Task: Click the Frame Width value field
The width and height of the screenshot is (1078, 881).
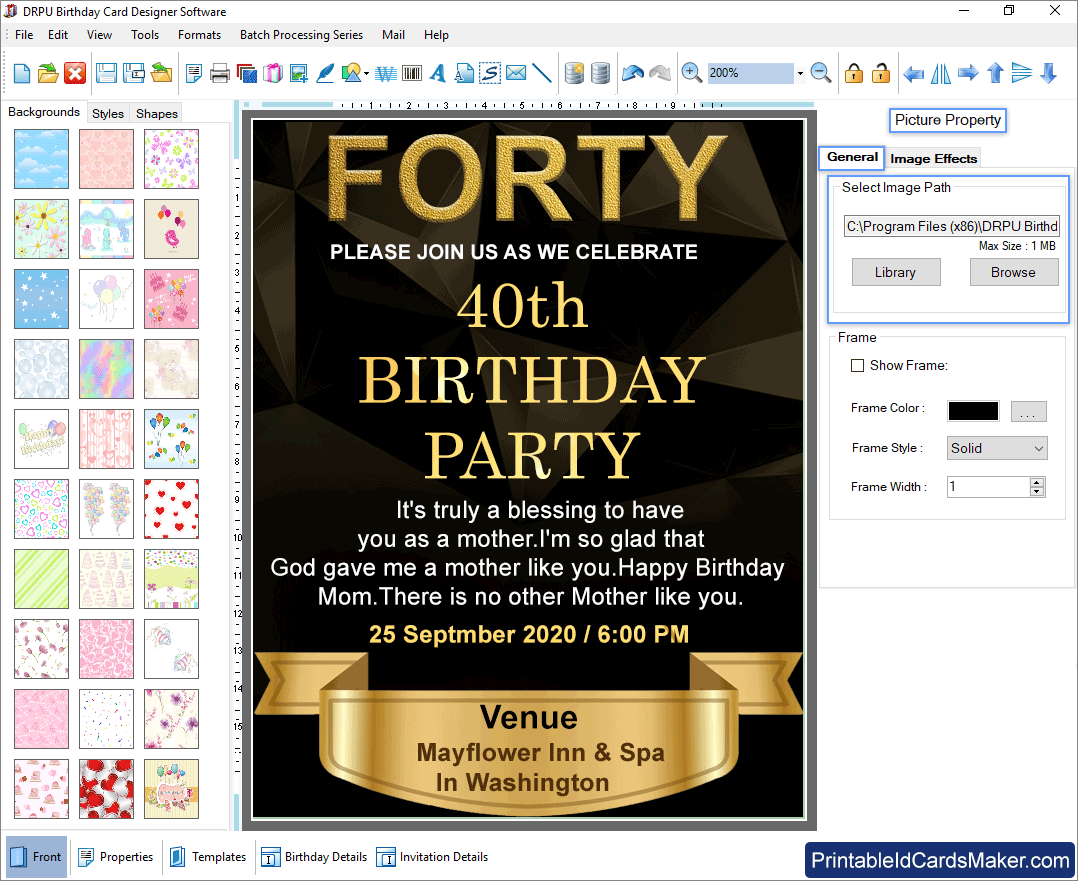Action: pos(988,487)
